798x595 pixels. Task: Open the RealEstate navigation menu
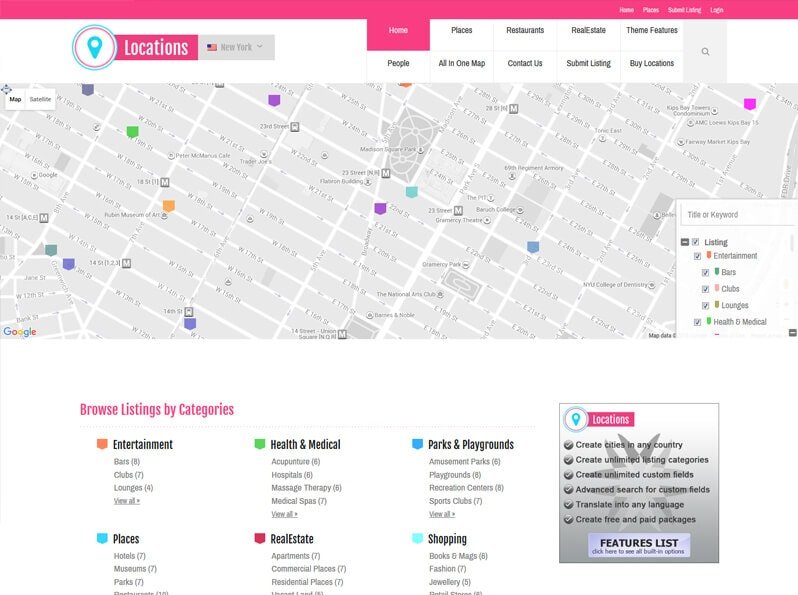pyautogui.click(x=588, y=31)
